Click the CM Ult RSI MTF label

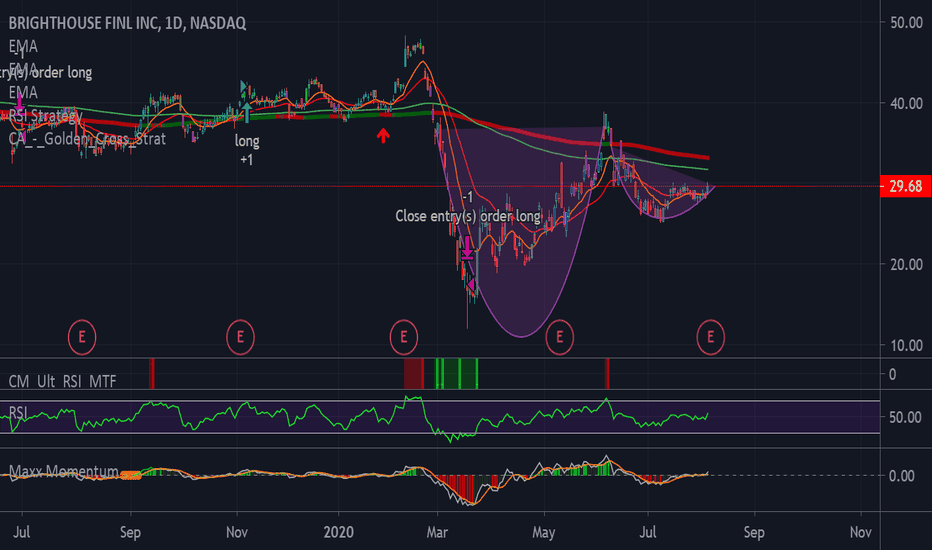62,381
